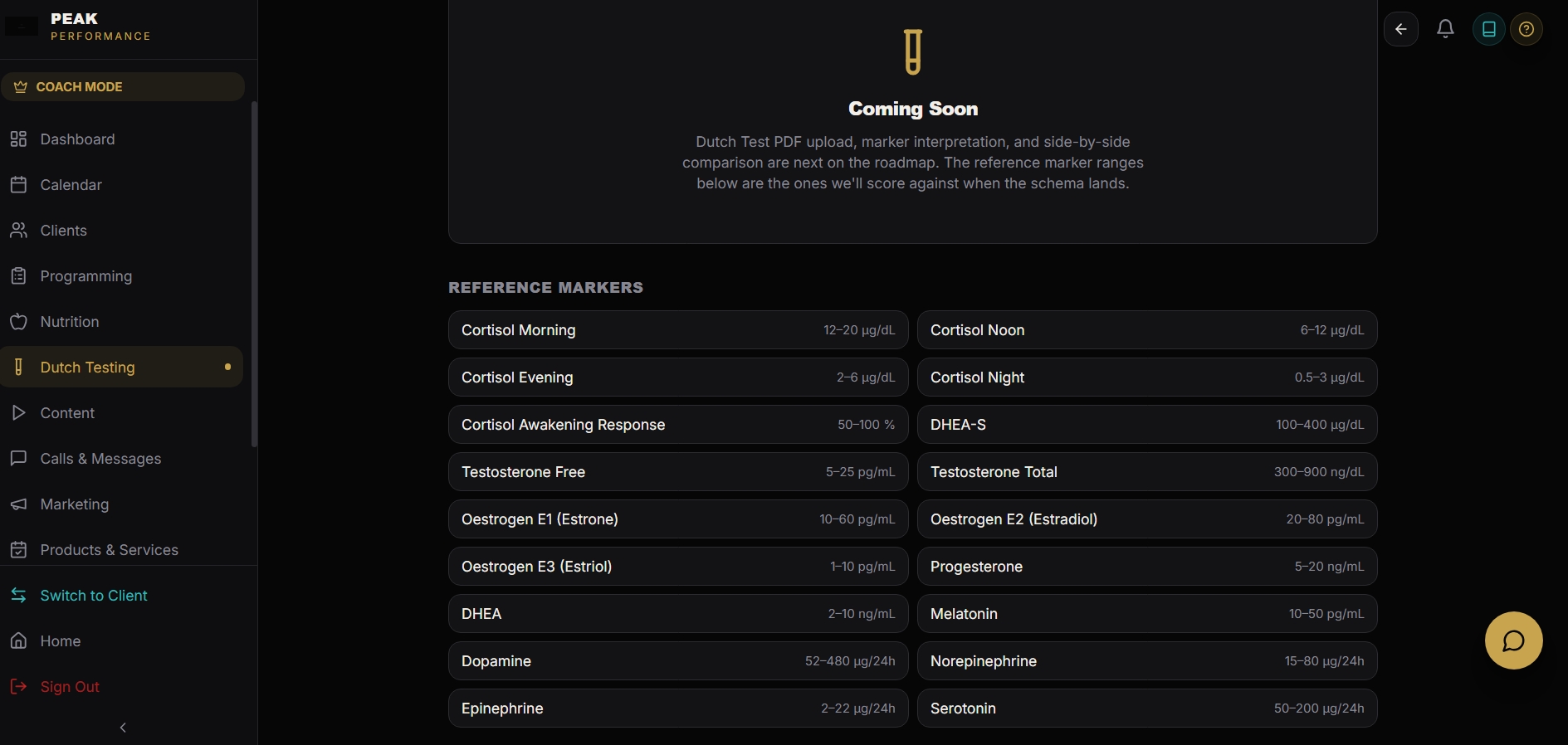Select the Progesterone marker row
Screen dimensions: 1568x745
pos(1147,566)
